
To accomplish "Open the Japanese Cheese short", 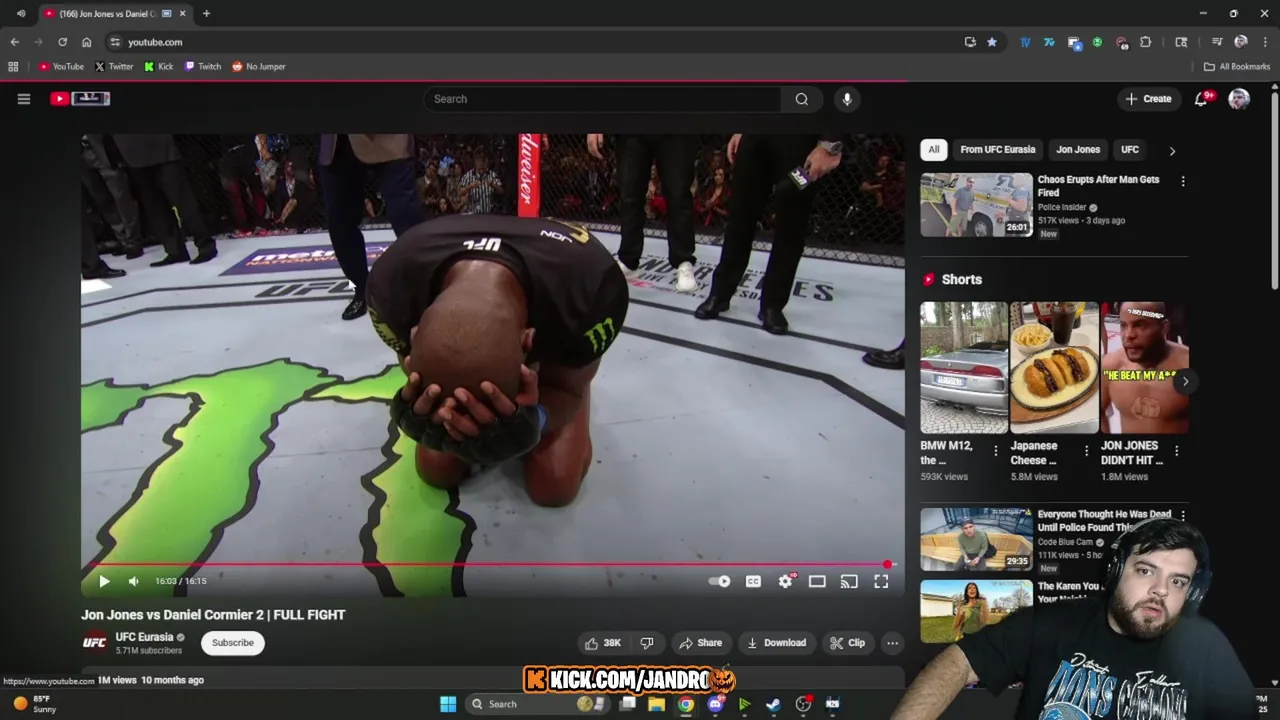I will pyautogui.click(x=1054, y=367).
